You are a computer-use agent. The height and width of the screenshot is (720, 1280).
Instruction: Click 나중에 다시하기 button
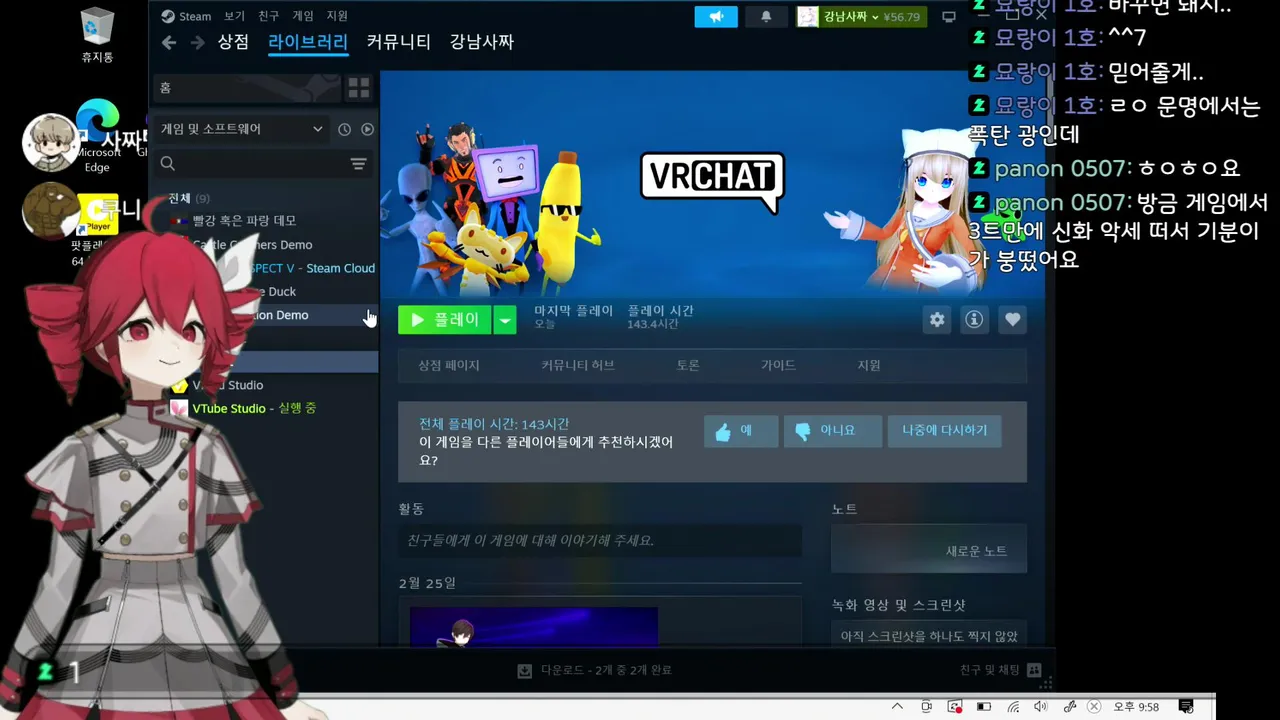pos(944,431)
